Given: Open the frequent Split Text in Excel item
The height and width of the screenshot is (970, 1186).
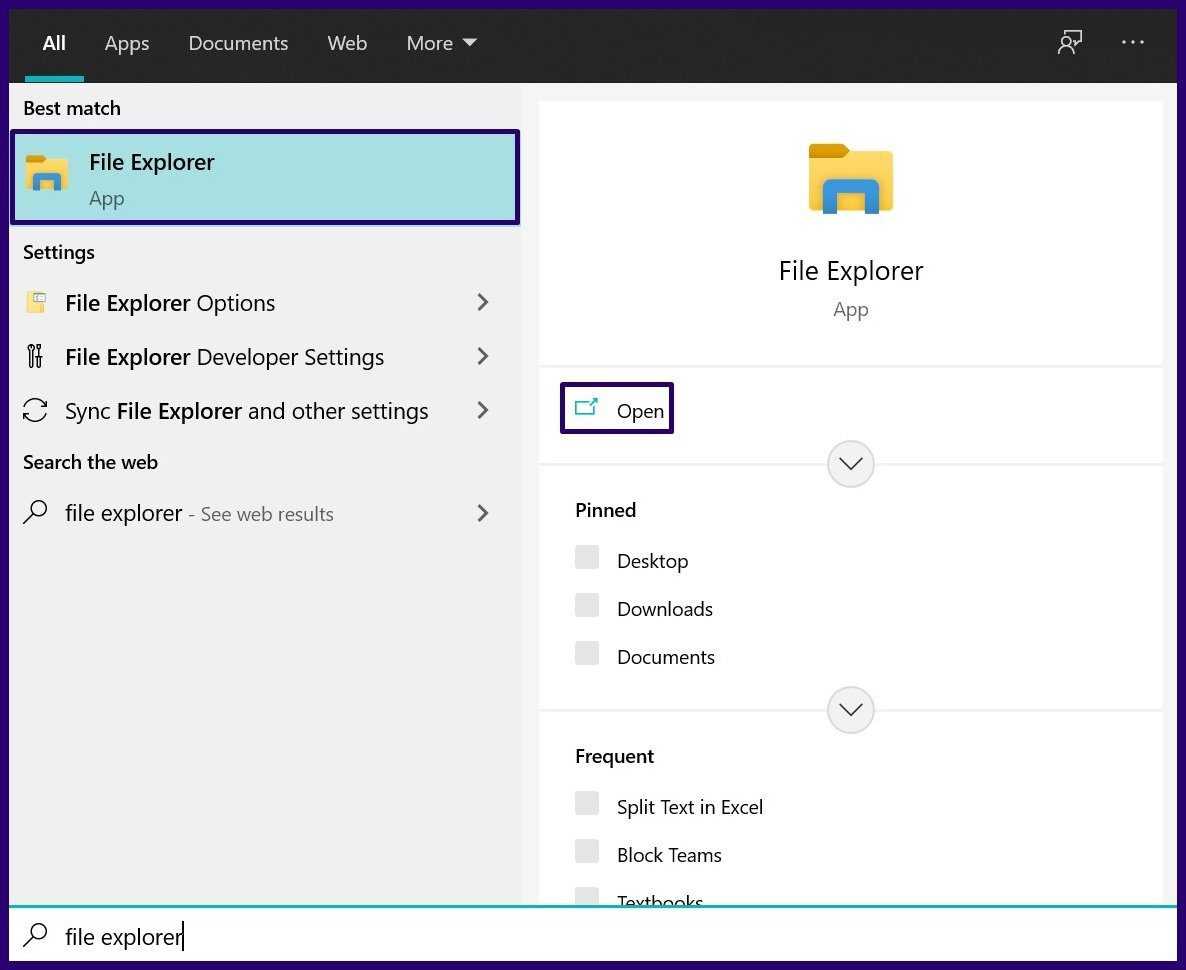Looking at the screenshot, I should (x=689, y=807).
